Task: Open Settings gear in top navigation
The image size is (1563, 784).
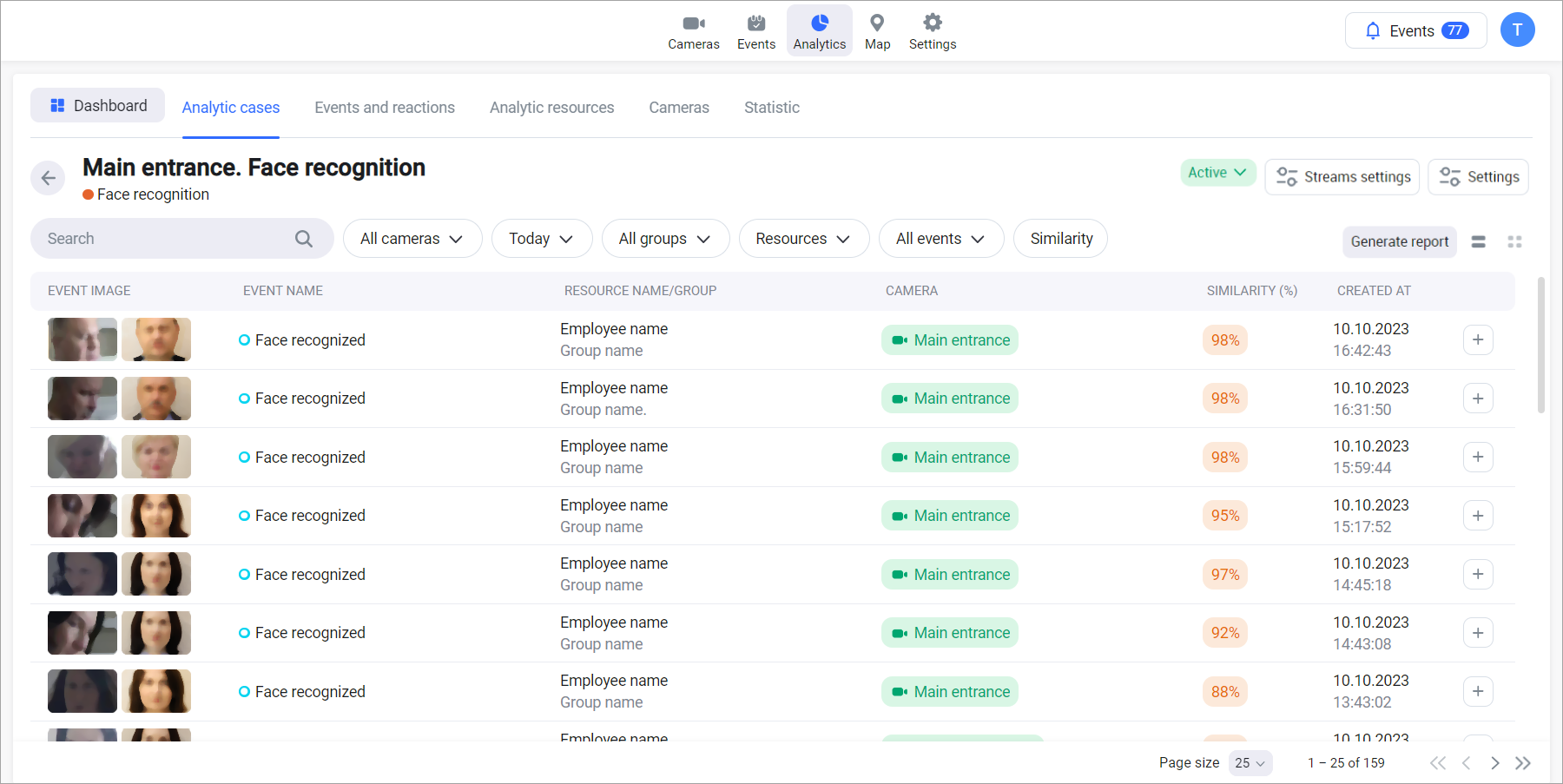Action: [932, 31]
